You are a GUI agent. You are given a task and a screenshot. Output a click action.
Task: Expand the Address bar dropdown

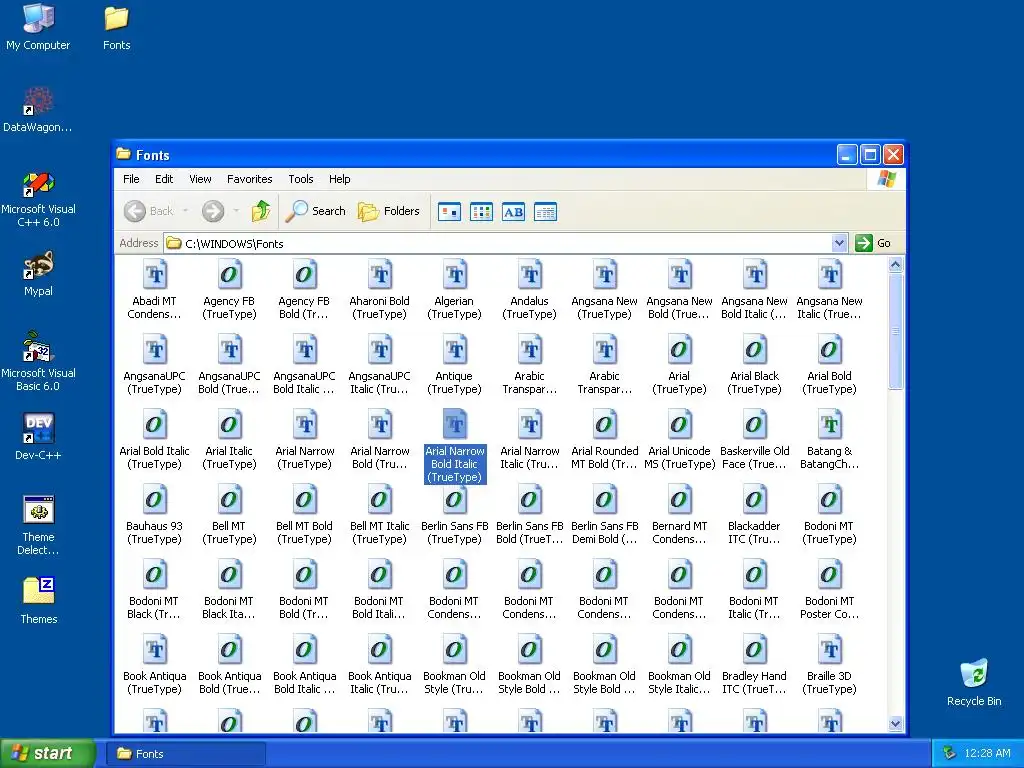[840, 243]
